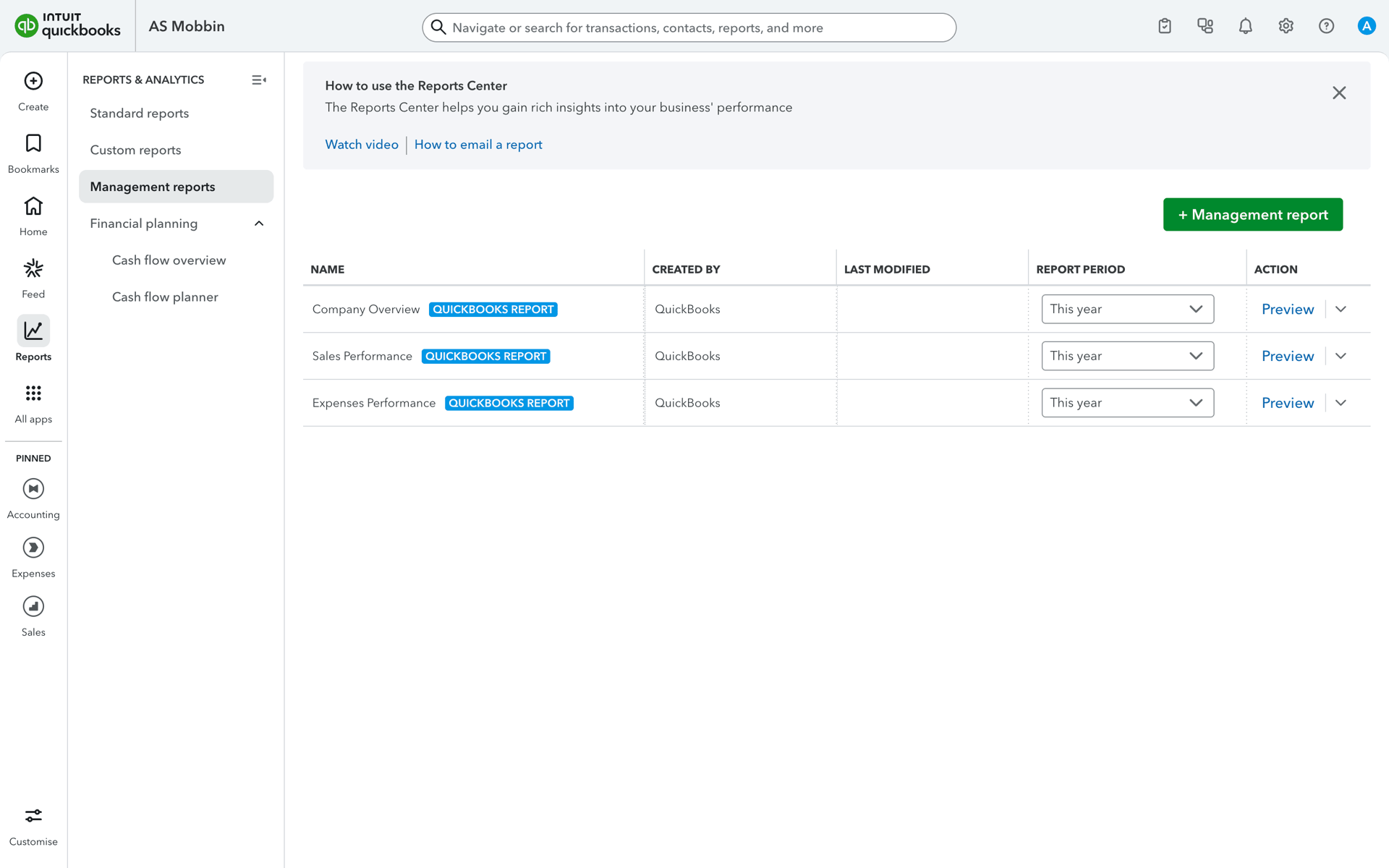This screenshot has width=1389, height=868.
Task: Click the Expenses Performance report name
Action: click(374, 404)
